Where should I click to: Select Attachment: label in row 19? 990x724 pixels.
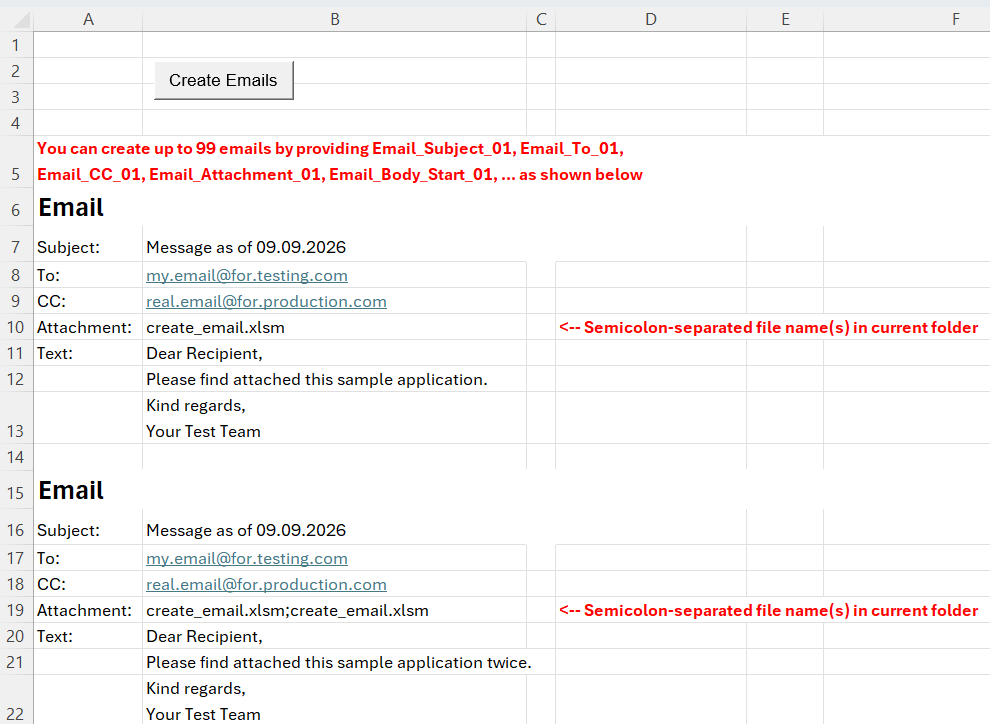point(84,610)
